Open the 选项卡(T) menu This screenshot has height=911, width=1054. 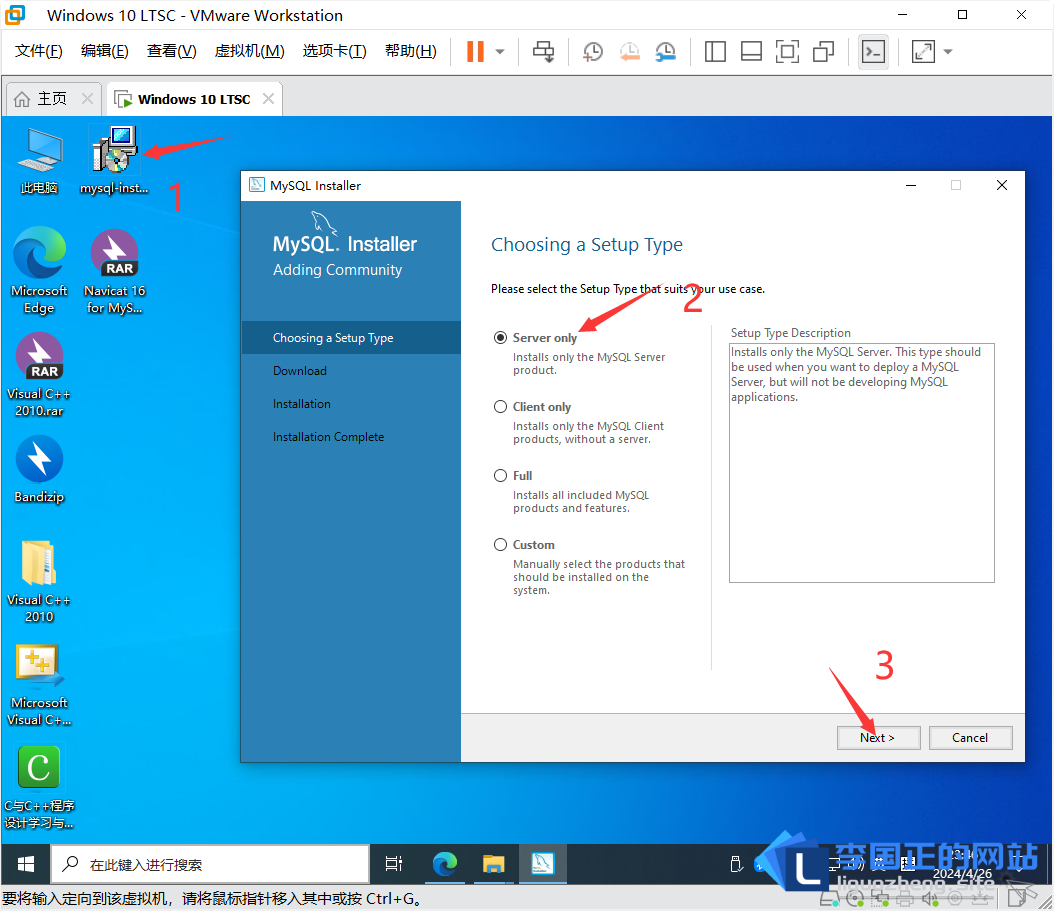point(334,51)
